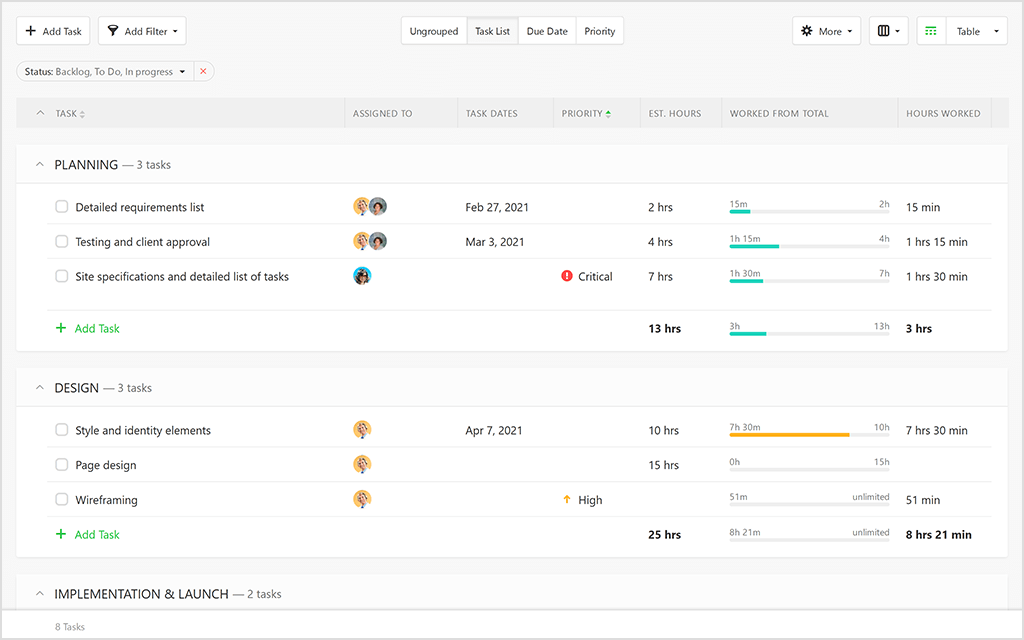This screenshot has height=640, width=1024.
Task: Click the orange High priority arrow icon
Action: [x=568, y=499]
